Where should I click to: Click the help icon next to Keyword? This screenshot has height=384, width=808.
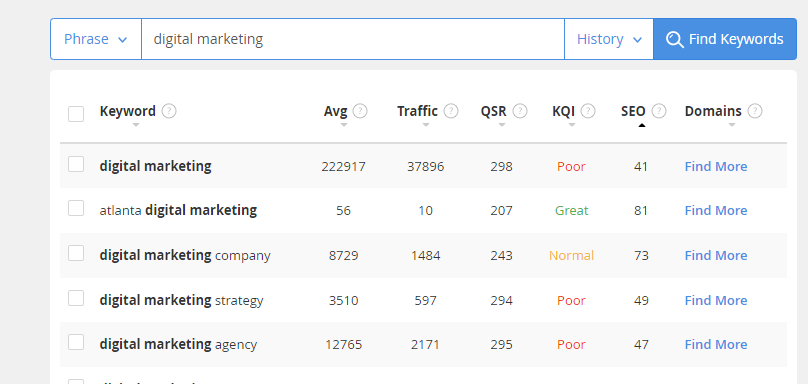tap(169, 111)
